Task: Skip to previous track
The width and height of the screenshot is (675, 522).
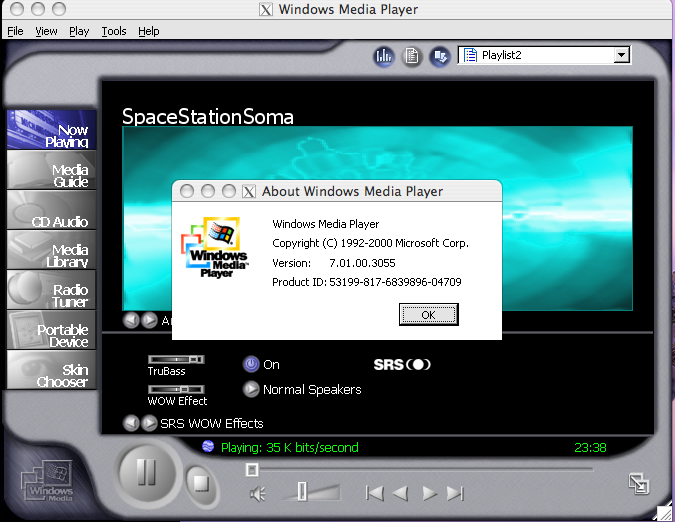Action: coord(375,493)
